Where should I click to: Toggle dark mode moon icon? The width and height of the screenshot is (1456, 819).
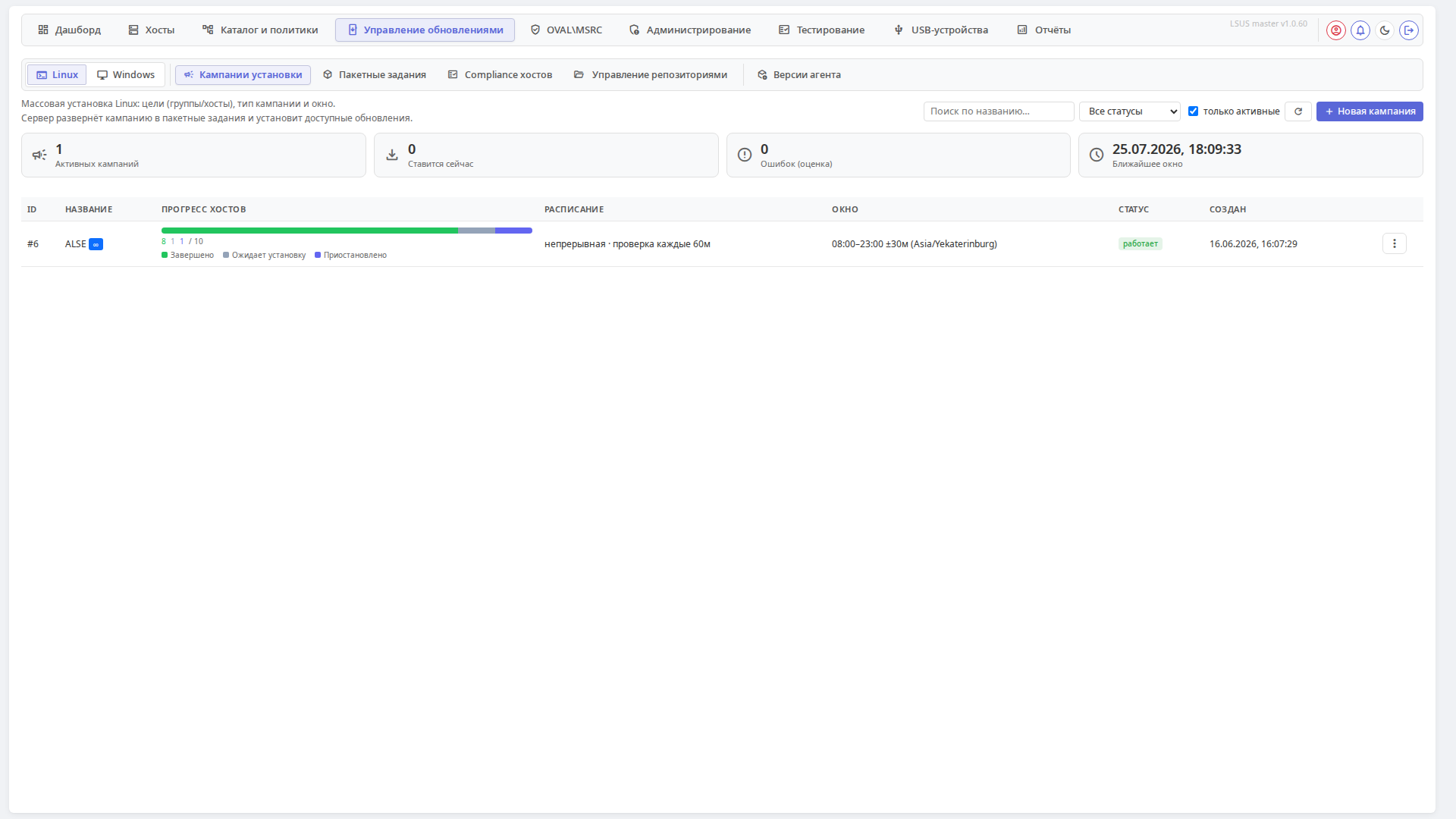pyautogui.click(x=1384, y=30)
